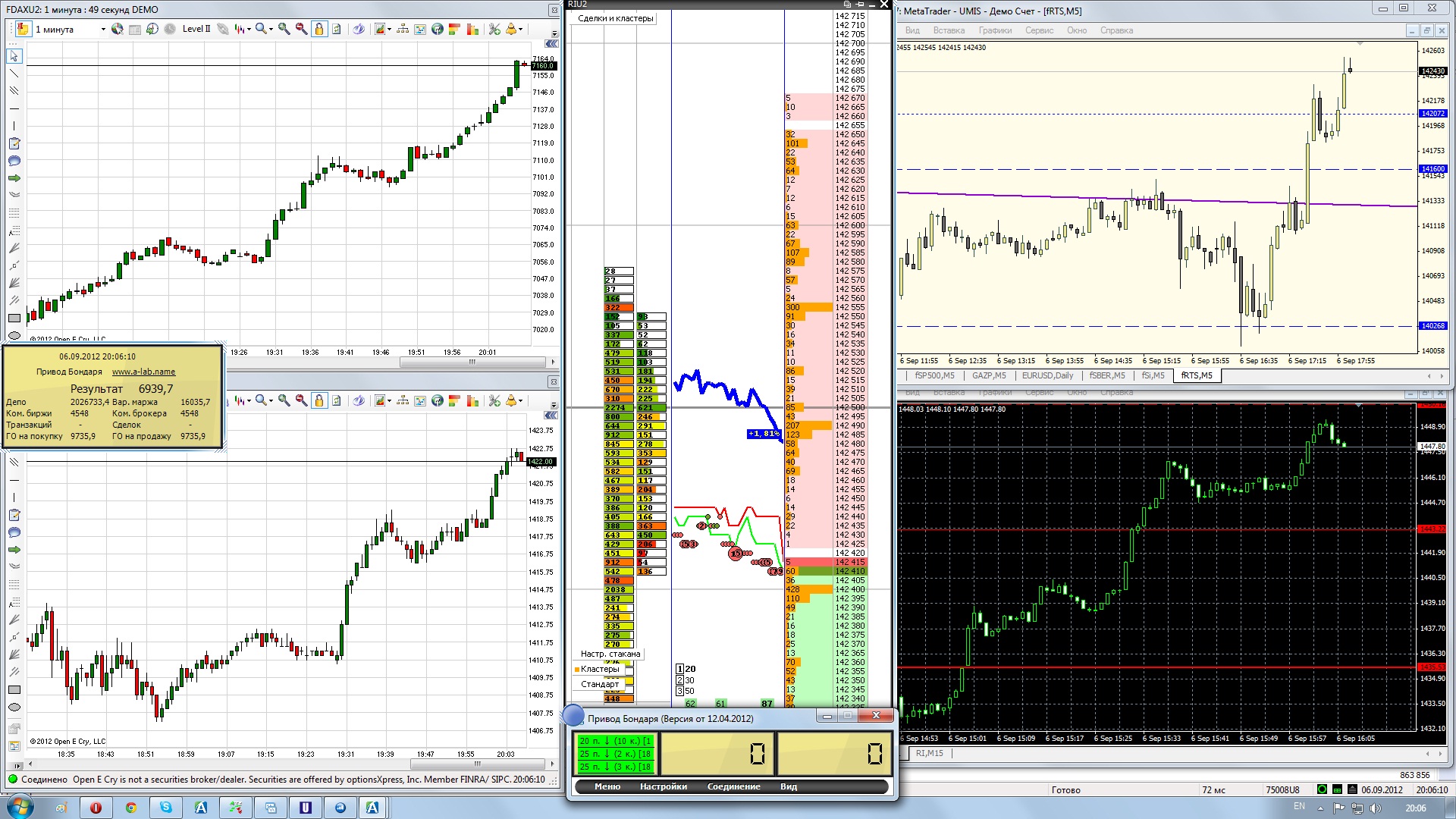The height and width of the screenshot is (819, 1456).
Task: Click the Настр. стакана label
Action: point(610,654)
